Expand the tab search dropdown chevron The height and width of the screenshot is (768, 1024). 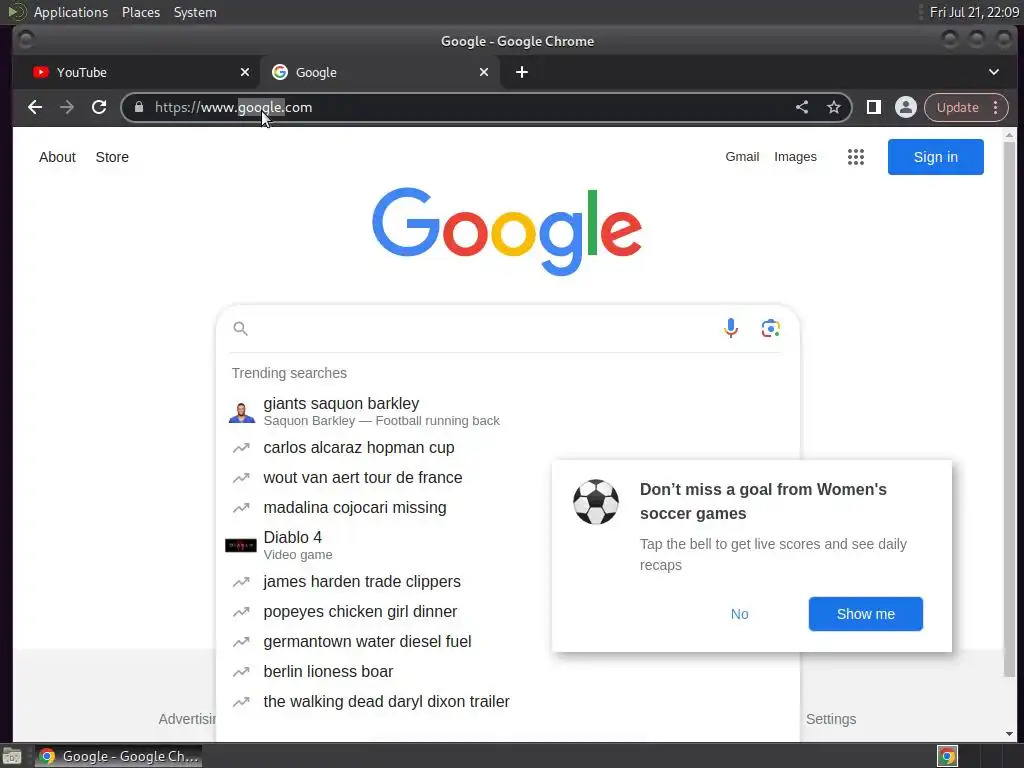coord(993,72)
